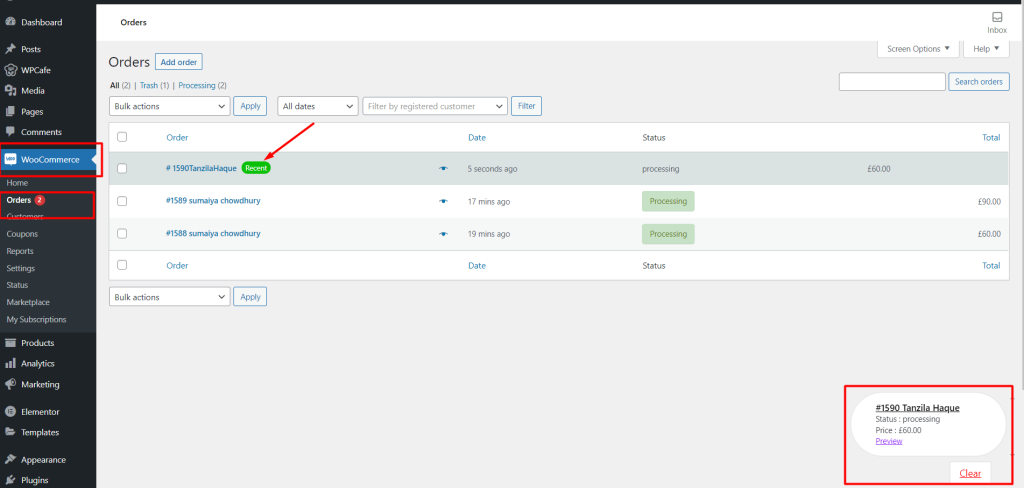This screenshot has height=488, width=1024.
Task: Preview order #1588 with eye icon
Action: 443,234
